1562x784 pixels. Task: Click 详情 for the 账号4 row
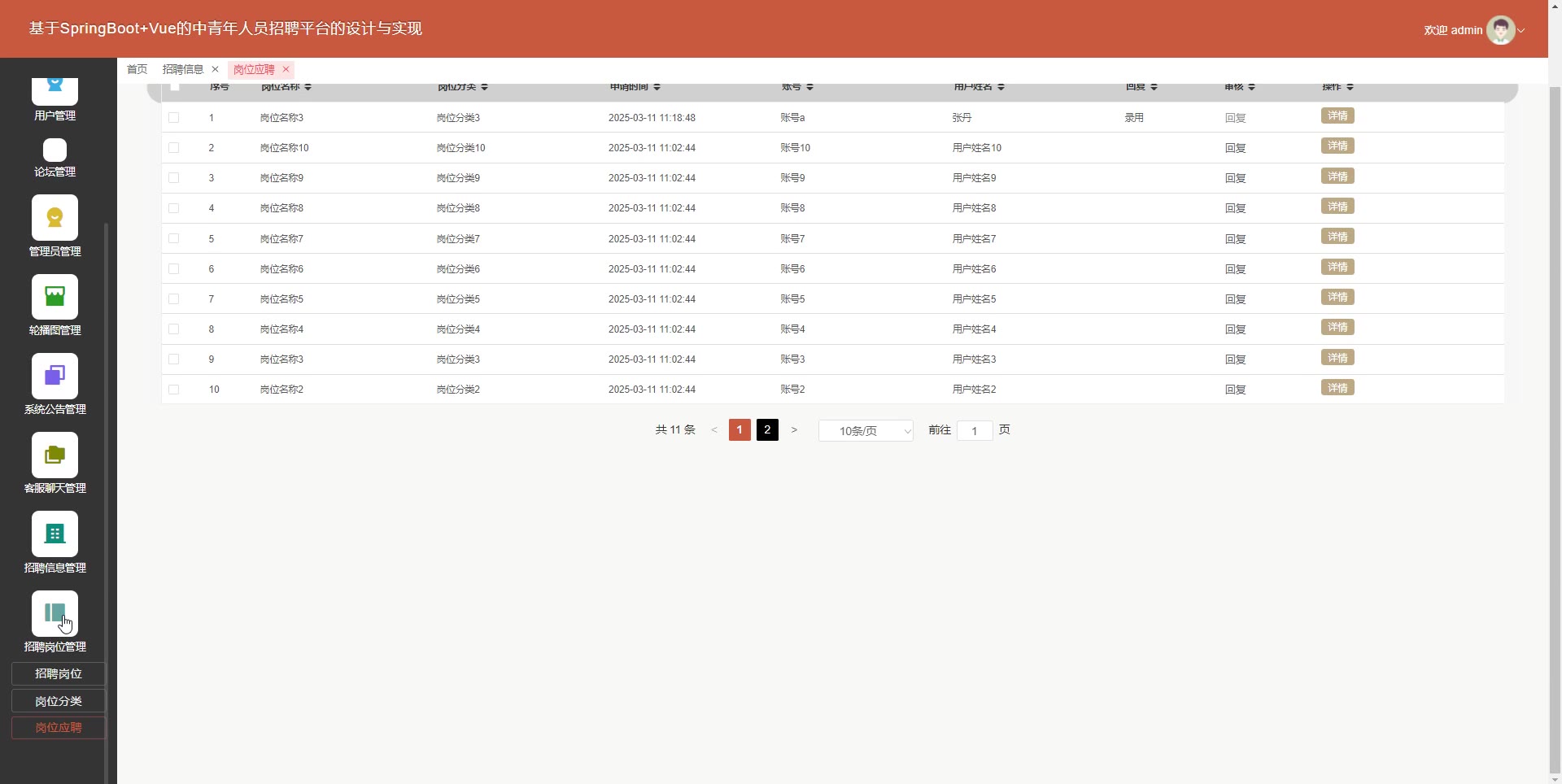(x=1337, y=327)
